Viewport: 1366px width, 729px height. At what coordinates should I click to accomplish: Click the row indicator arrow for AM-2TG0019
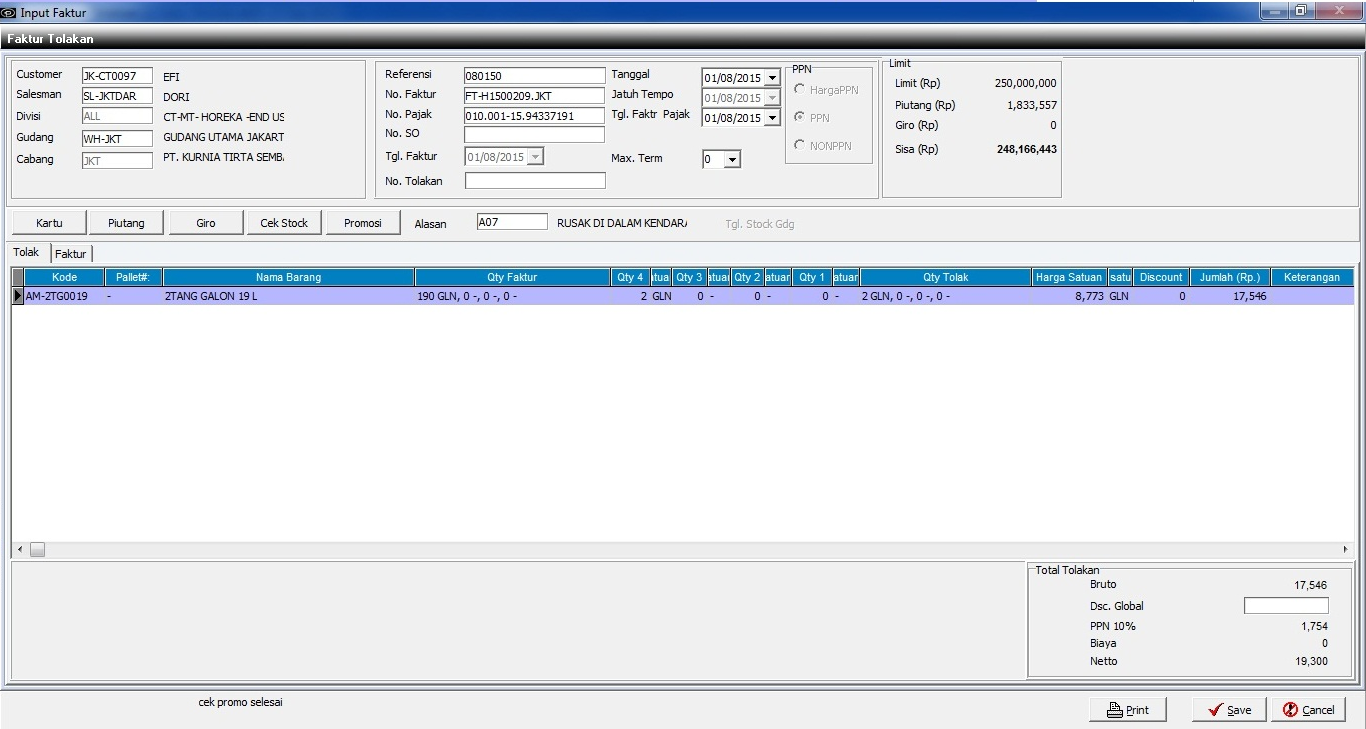click(x=18, y=297)
